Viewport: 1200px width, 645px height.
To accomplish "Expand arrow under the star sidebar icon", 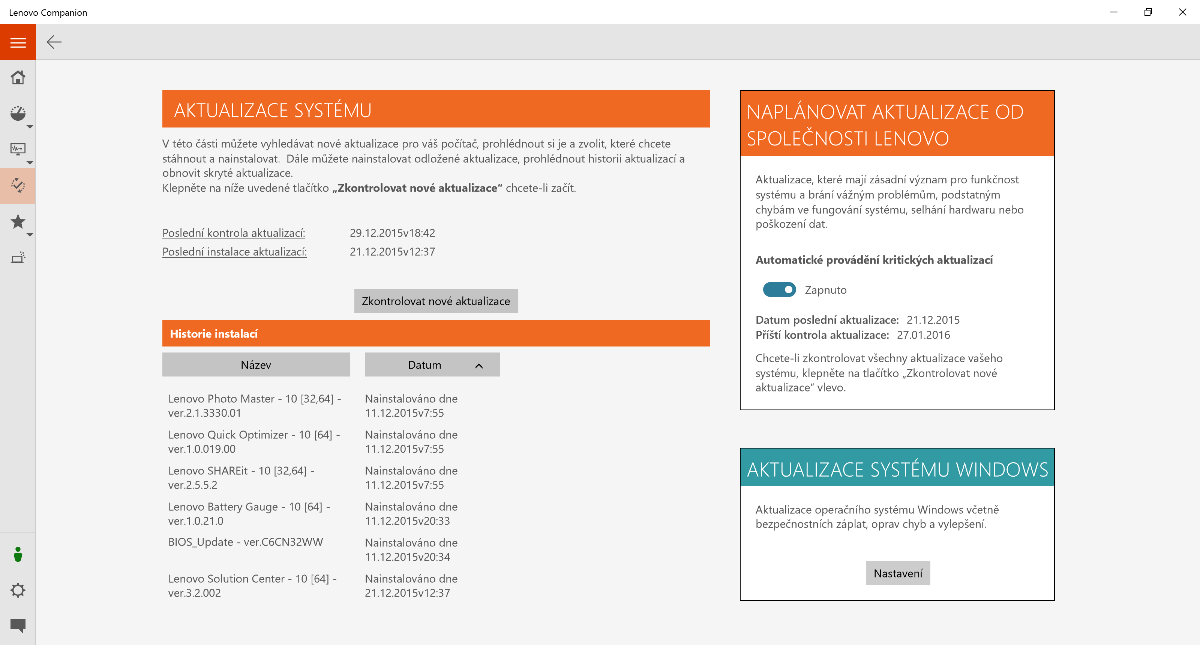I will pos(30,235).
